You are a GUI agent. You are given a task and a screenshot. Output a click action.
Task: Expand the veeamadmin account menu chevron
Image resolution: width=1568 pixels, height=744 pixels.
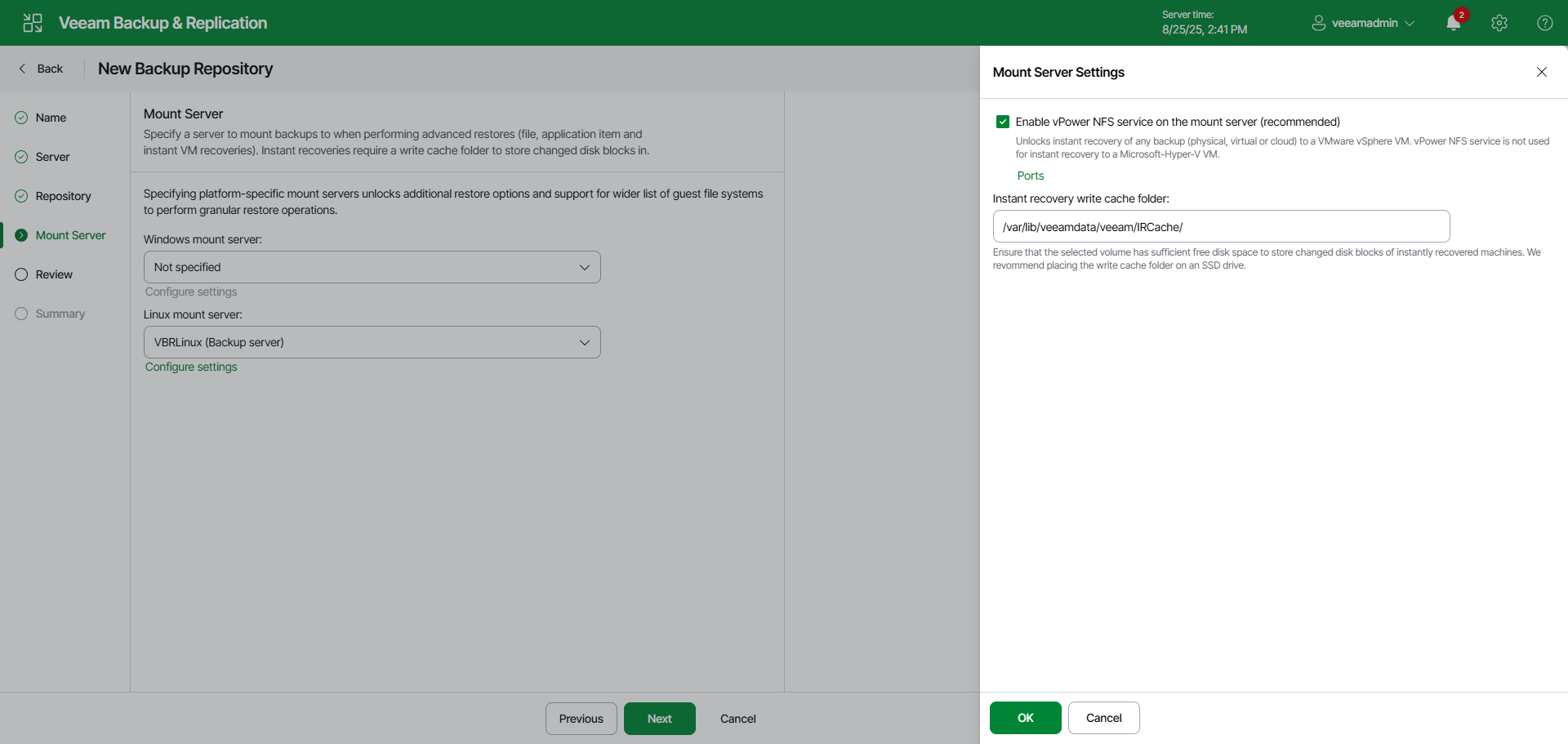[x=1410, y=23]
